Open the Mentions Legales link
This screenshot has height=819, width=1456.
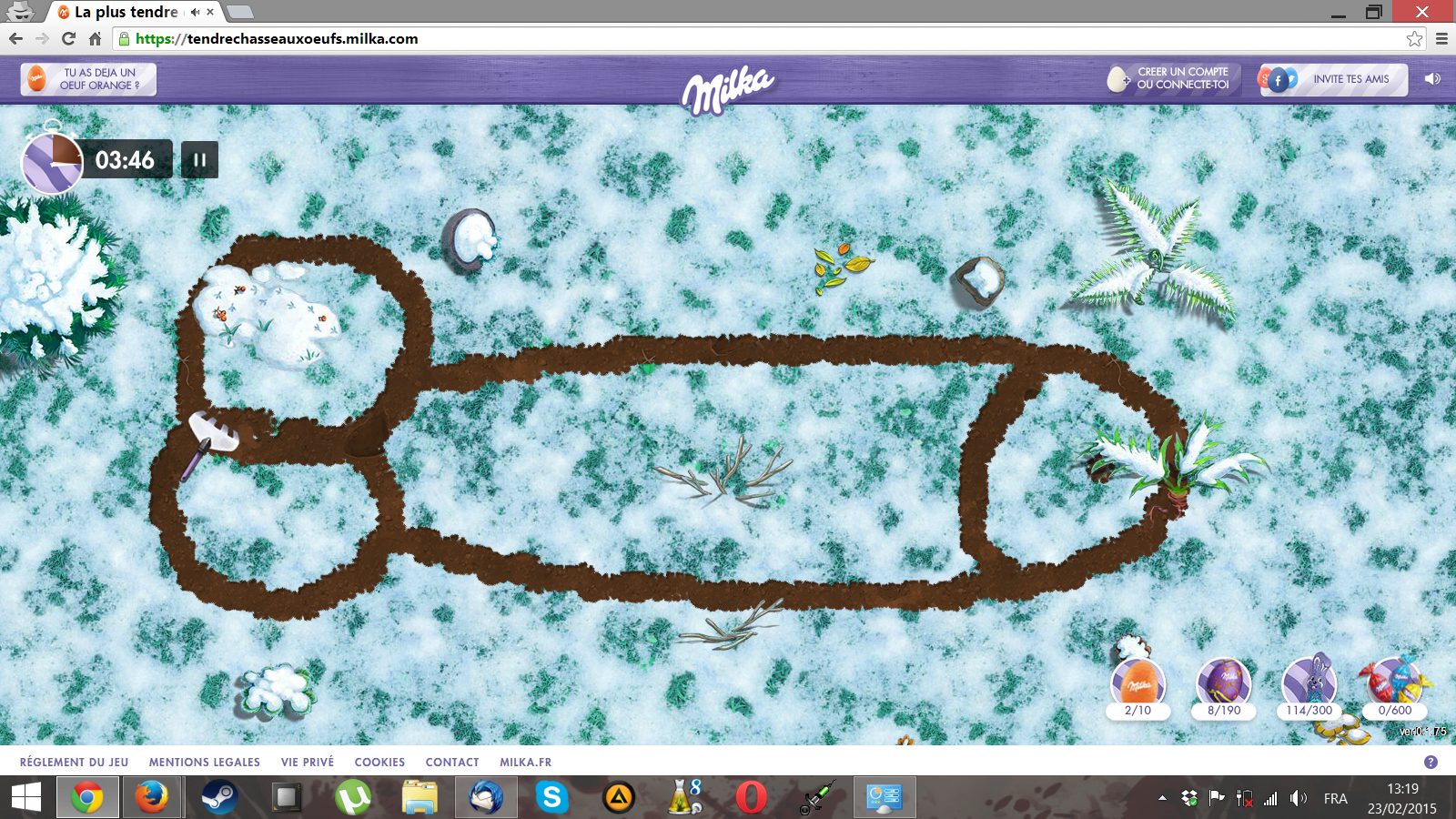(x=204, y=763)
